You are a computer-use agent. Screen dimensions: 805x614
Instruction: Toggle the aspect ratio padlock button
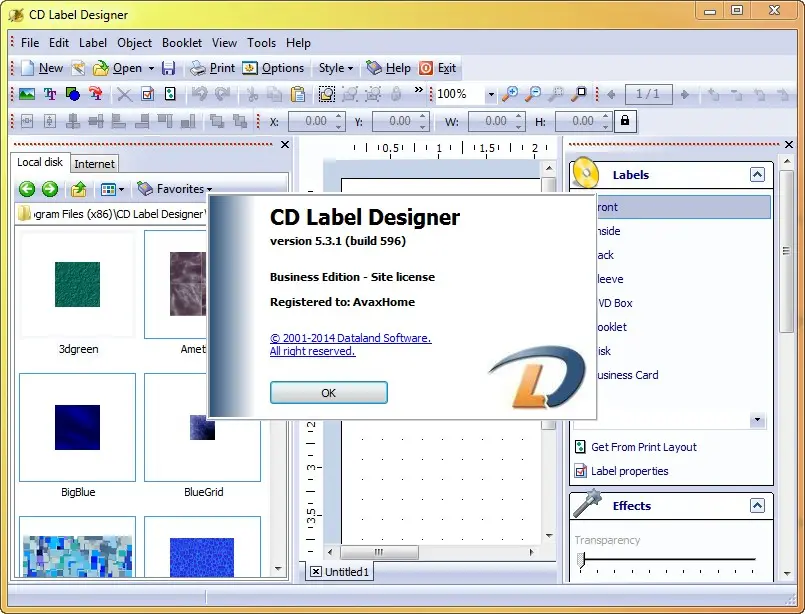click(x=625, y=121)
